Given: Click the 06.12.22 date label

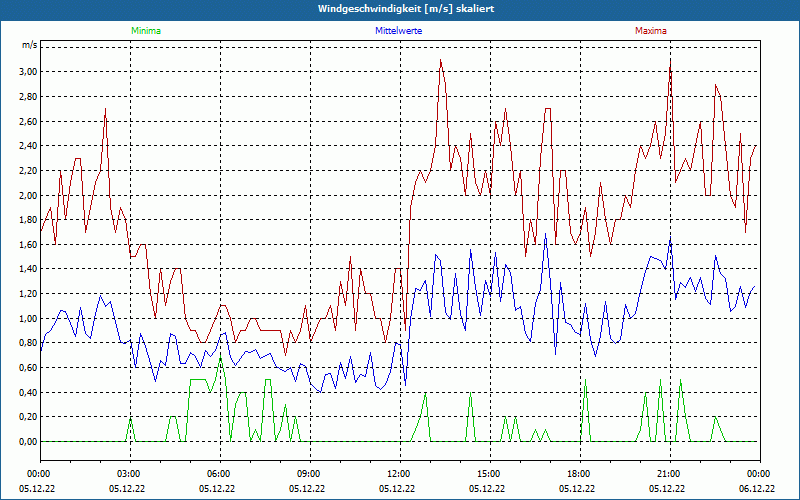Looking at the screenshot, I should (757, 488).
